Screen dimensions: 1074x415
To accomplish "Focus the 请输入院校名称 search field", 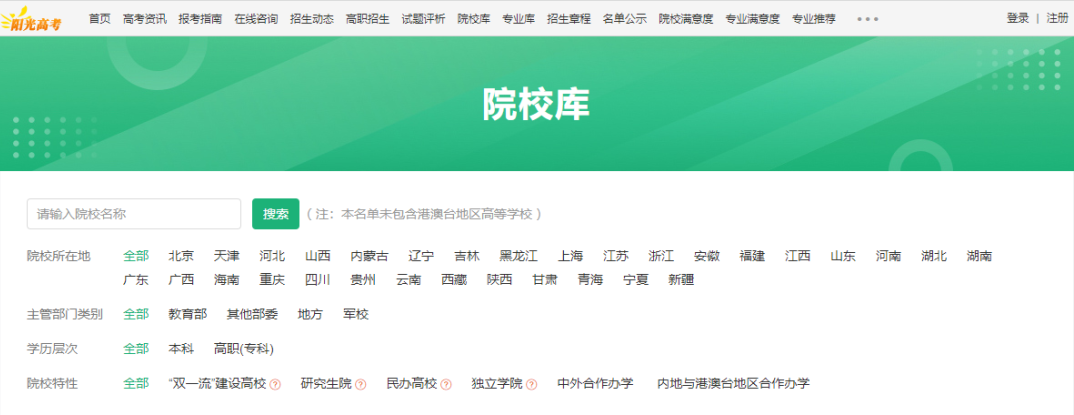I will click(134, 214).
